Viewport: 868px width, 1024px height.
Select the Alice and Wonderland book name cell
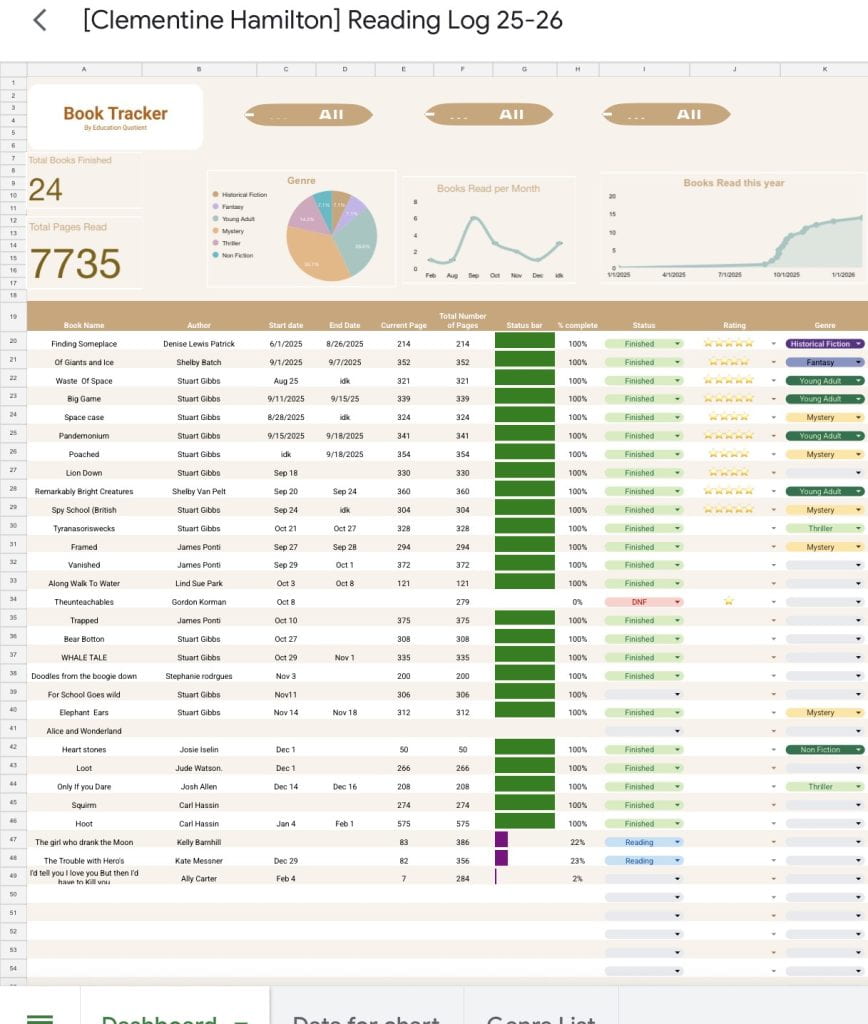84,731
